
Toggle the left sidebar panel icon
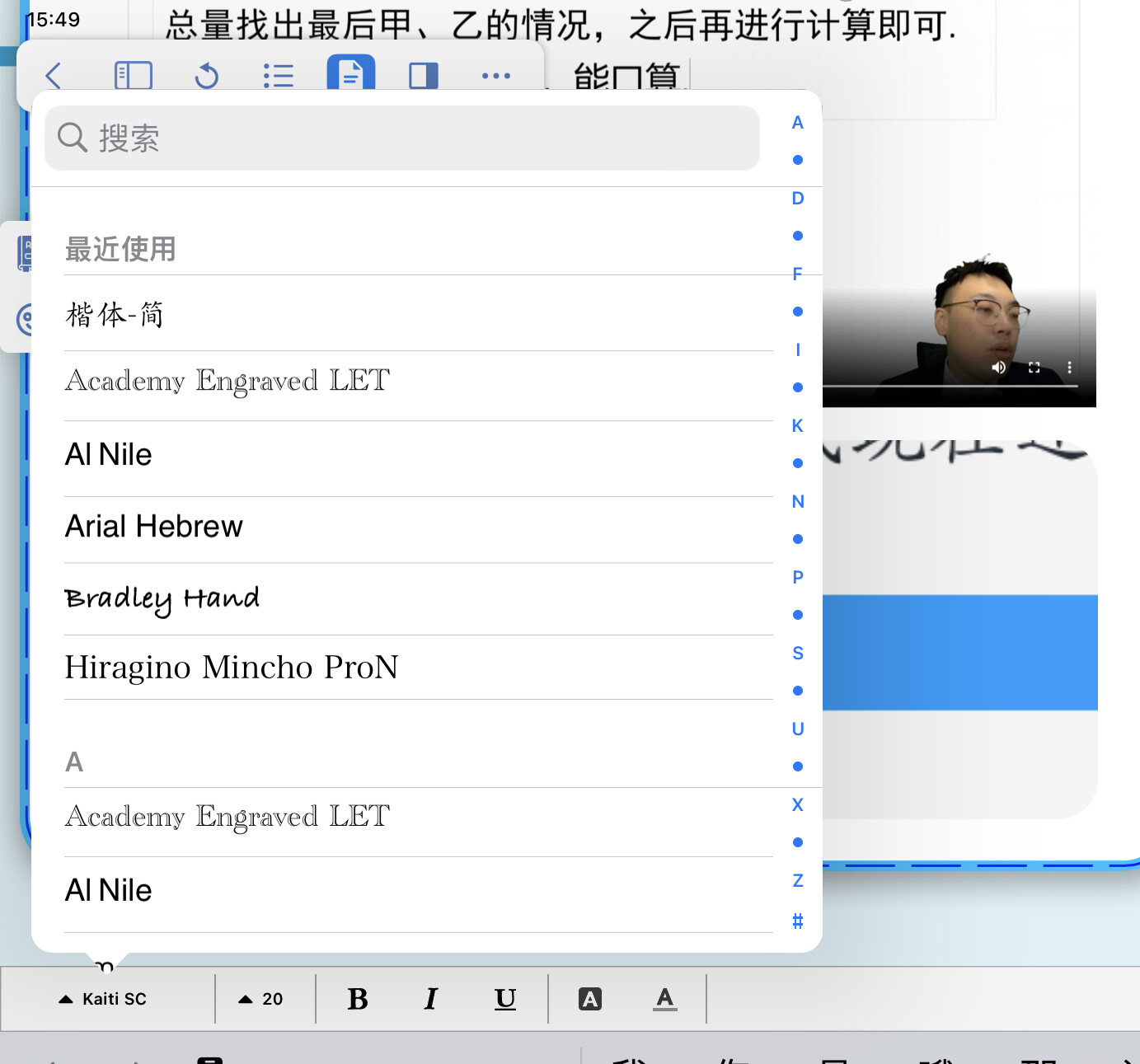(x=133, y=76)
